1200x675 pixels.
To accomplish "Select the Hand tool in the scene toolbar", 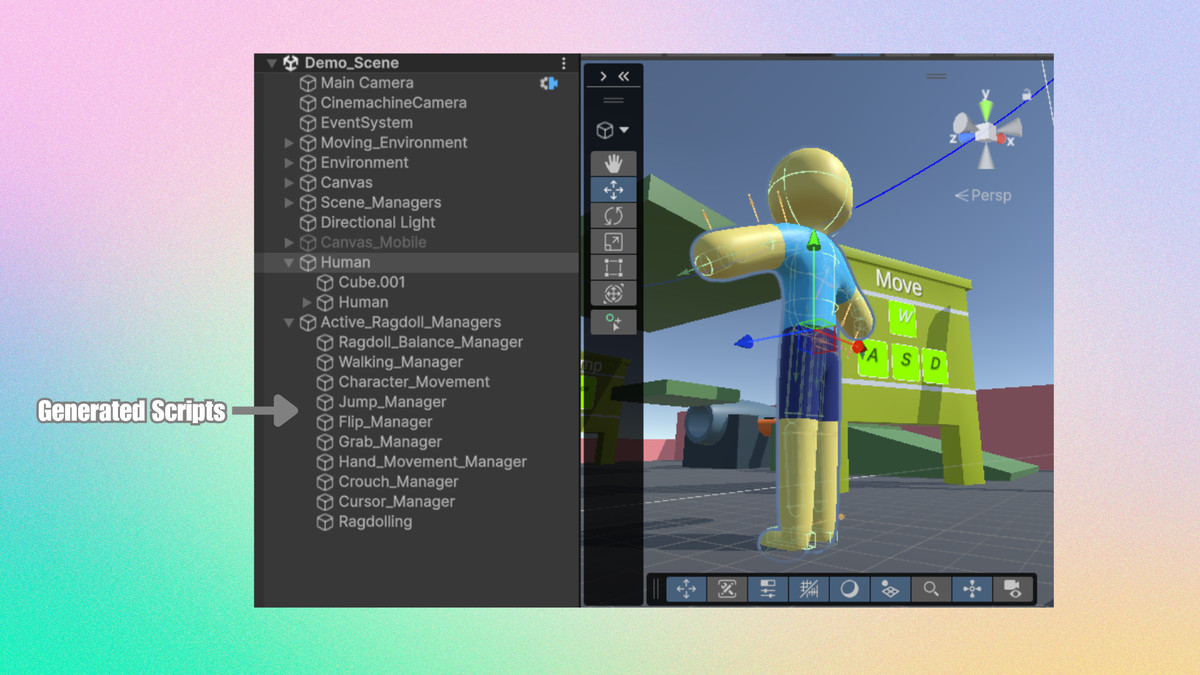I will [613, 163].
